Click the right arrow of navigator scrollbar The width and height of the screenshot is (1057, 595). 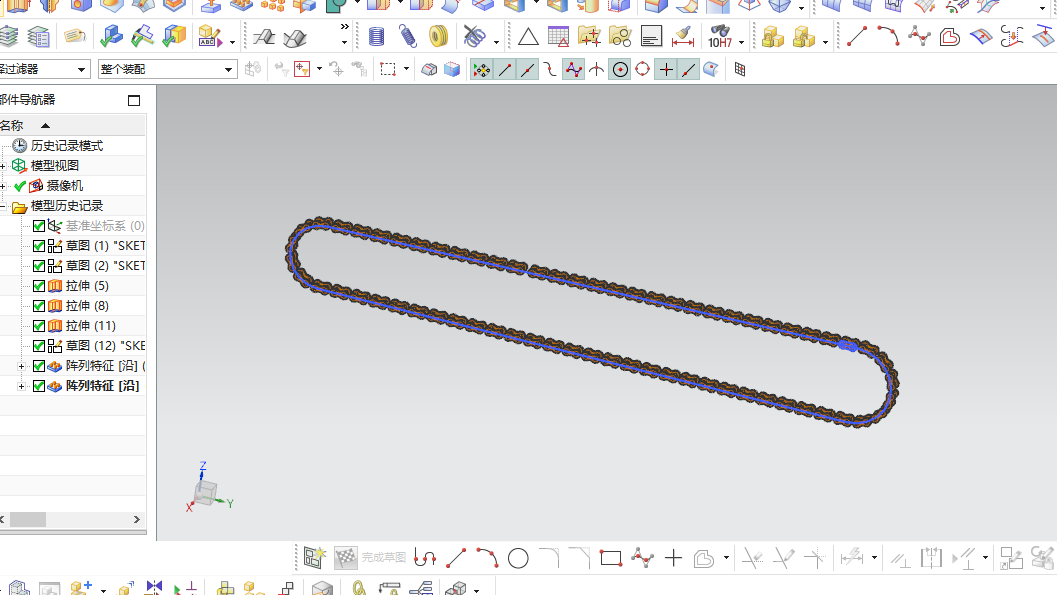coord(137,520)
